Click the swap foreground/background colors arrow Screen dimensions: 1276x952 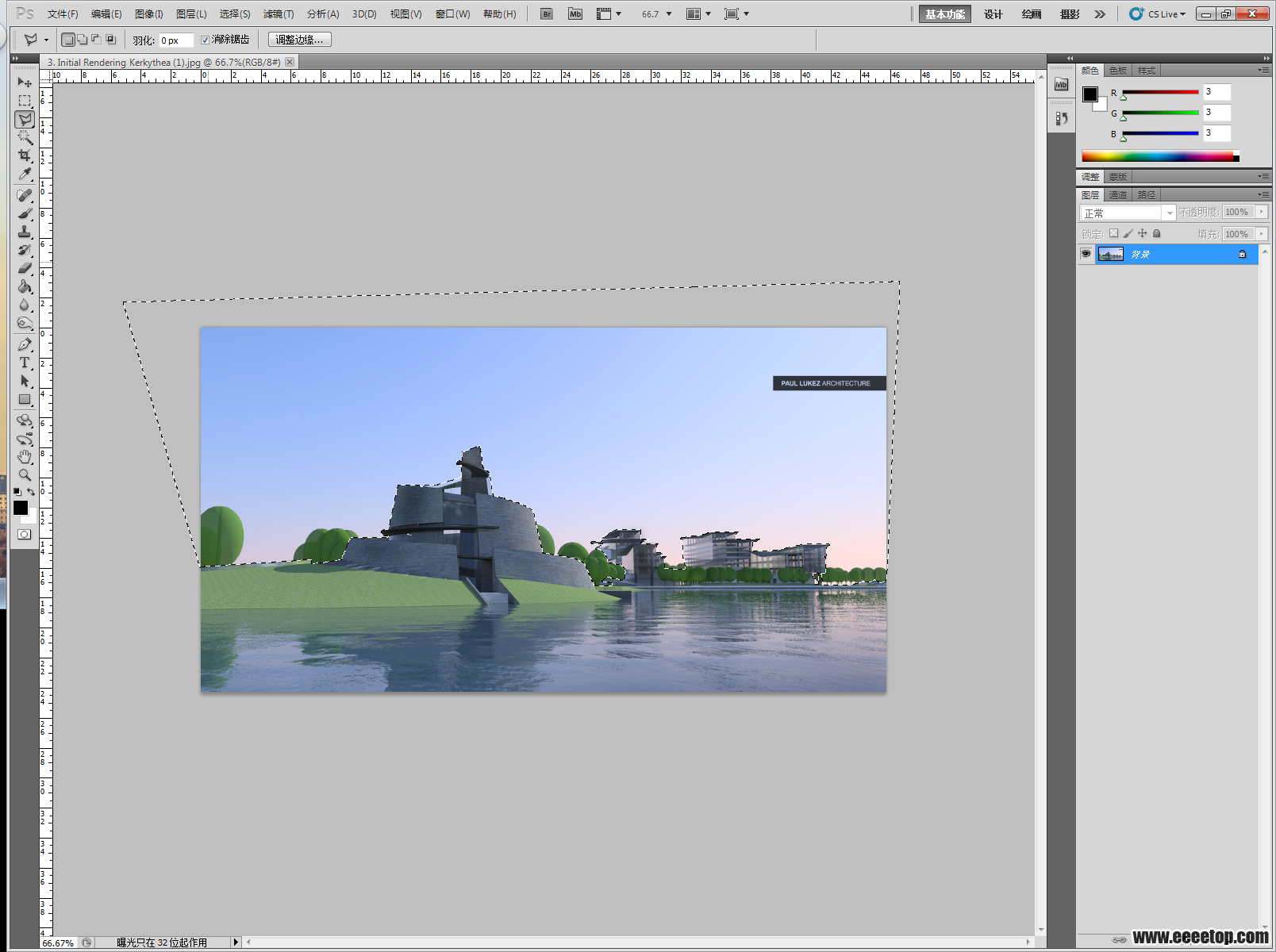point(32,492)
